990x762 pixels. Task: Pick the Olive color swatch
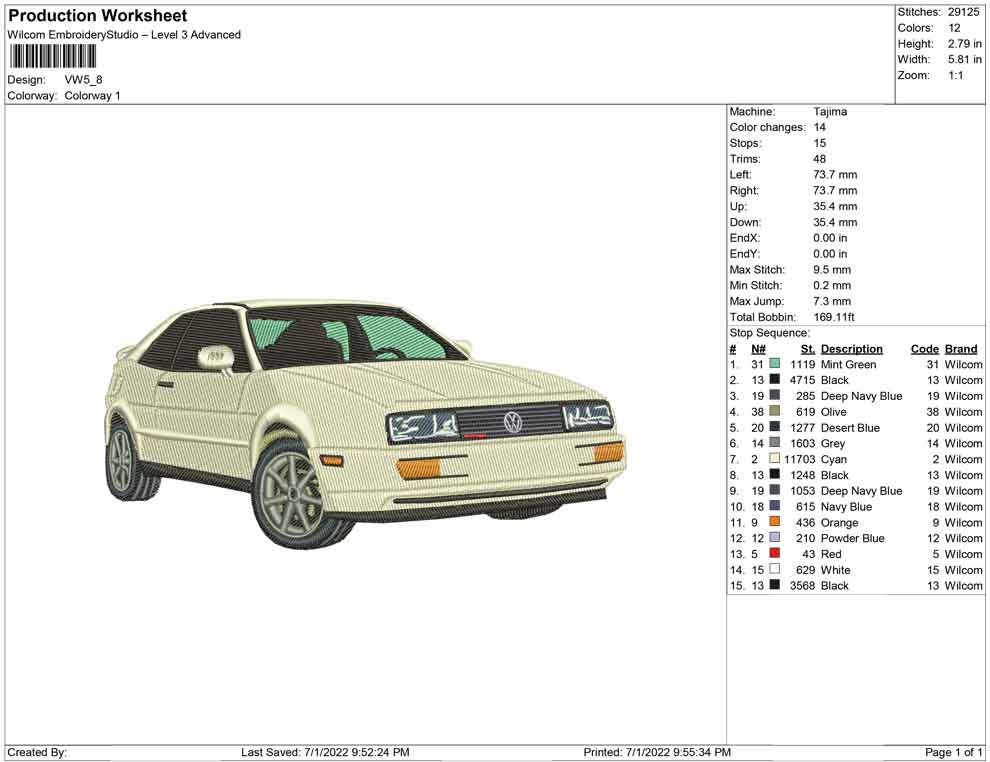click(774, 412)
